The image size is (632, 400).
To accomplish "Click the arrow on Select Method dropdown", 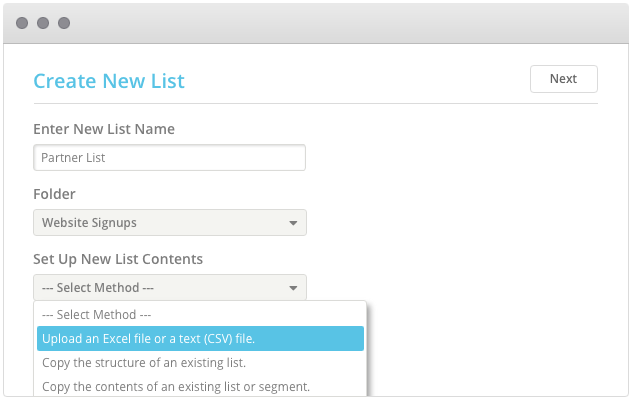I will (x=293, y=288).
